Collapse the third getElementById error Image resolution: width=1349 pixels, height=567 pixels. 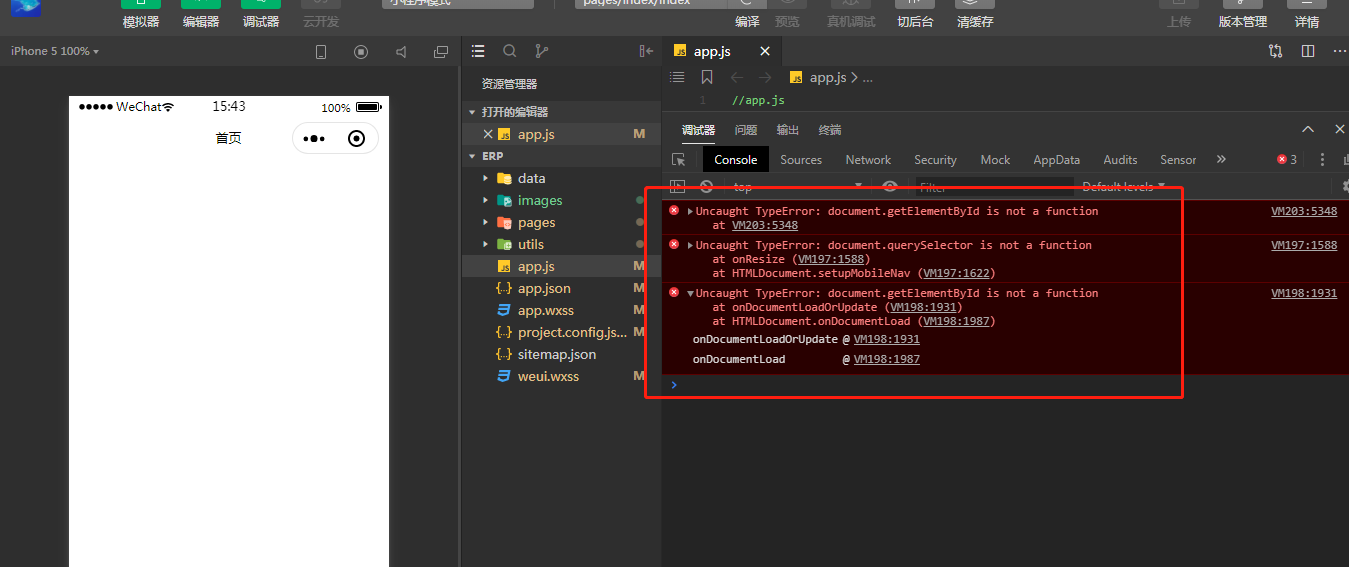pyautogui.click(x=690, y=293)
